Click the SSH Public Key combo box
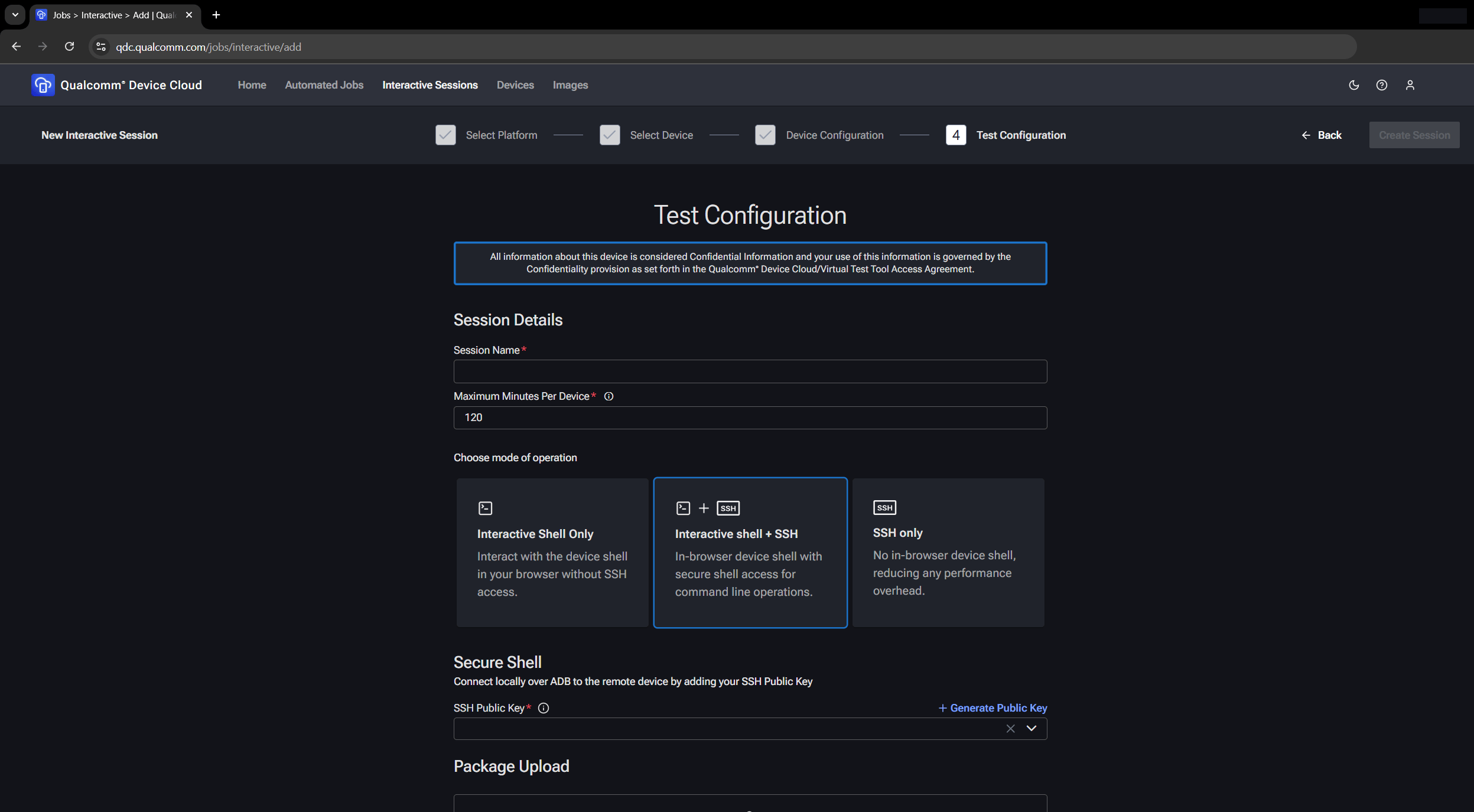The width and height of the screenshot is (1474, 812). [x=750, y=729]
